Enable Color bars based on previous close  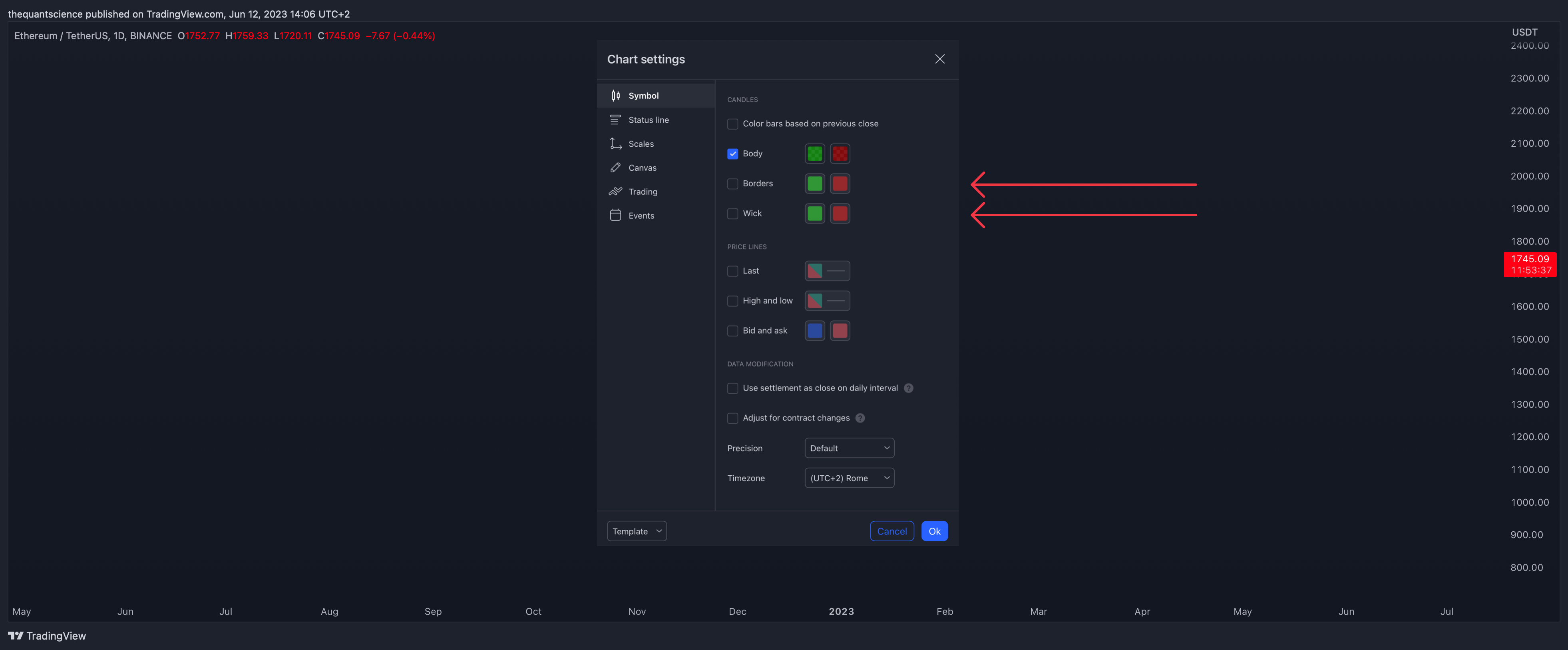[733, 124]
